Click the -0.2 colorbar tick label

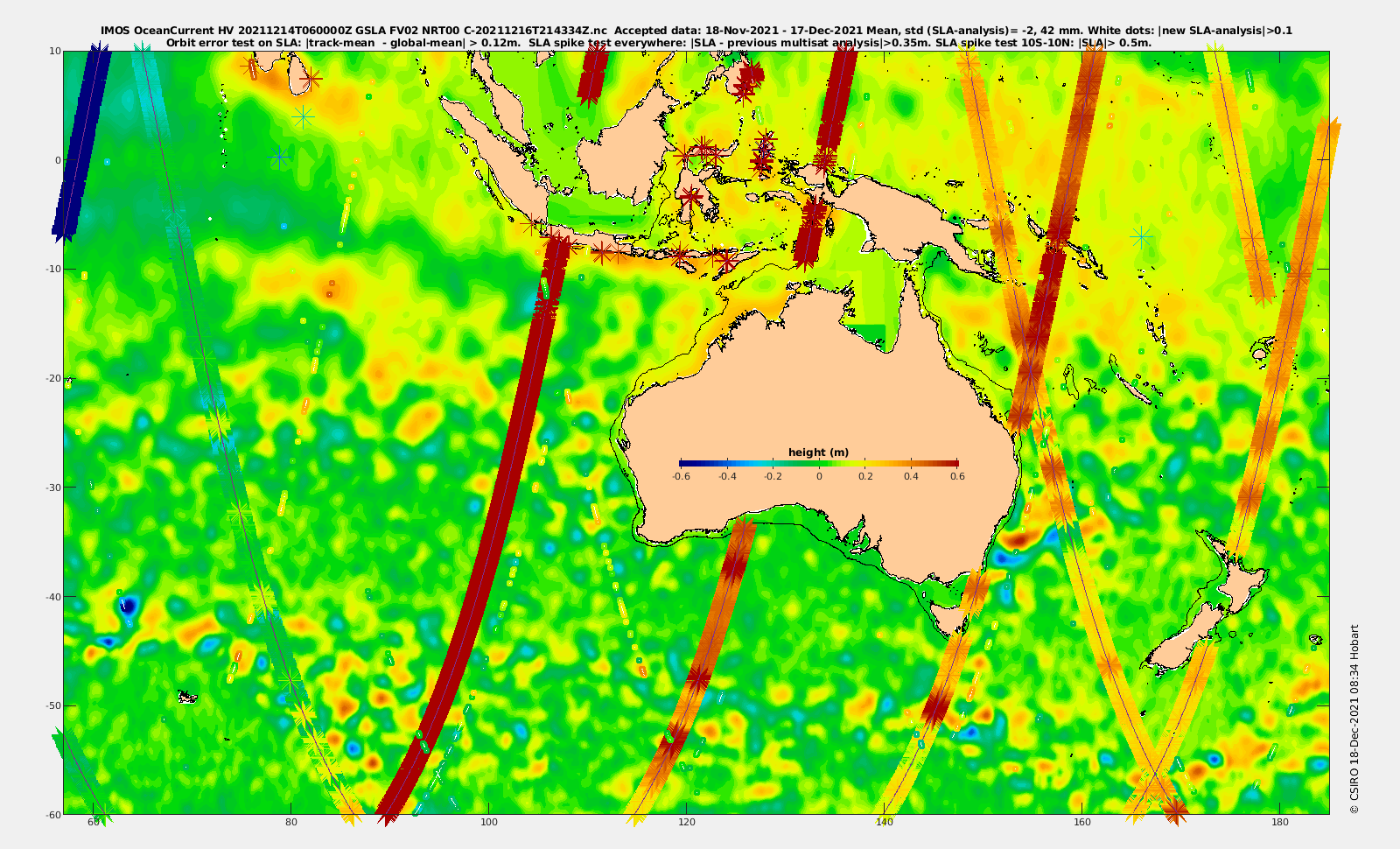tap(773, 477)
